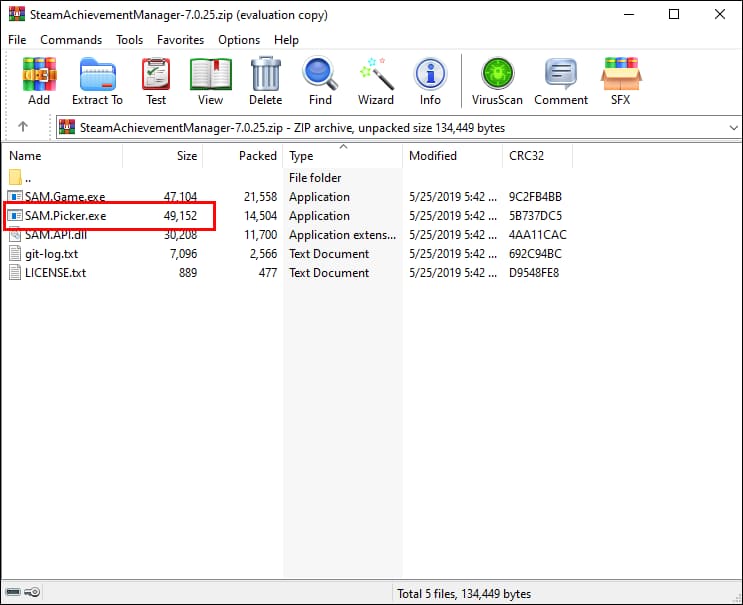This screenshot has height=605, width=743.
Task: Click the 'File folder' type cell
Action: pyautogui.click(x=315, y=178)
